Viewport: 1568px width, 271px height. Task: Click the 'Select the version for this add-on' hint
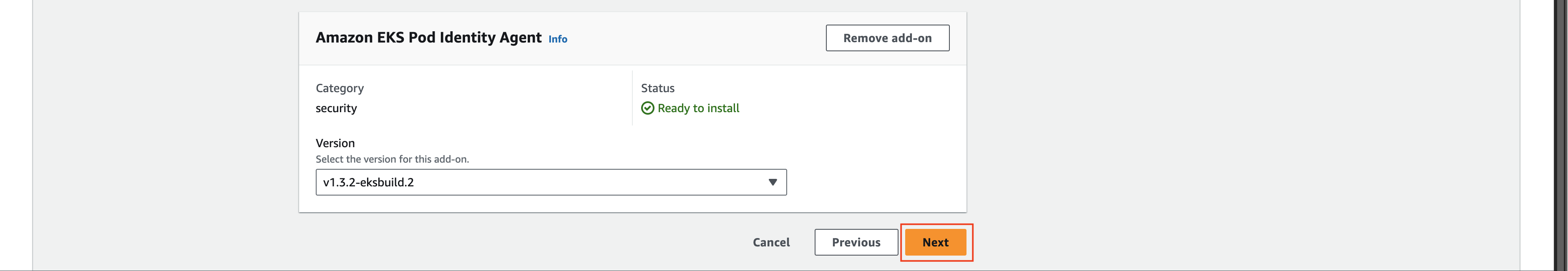click(x=392, y=159)
